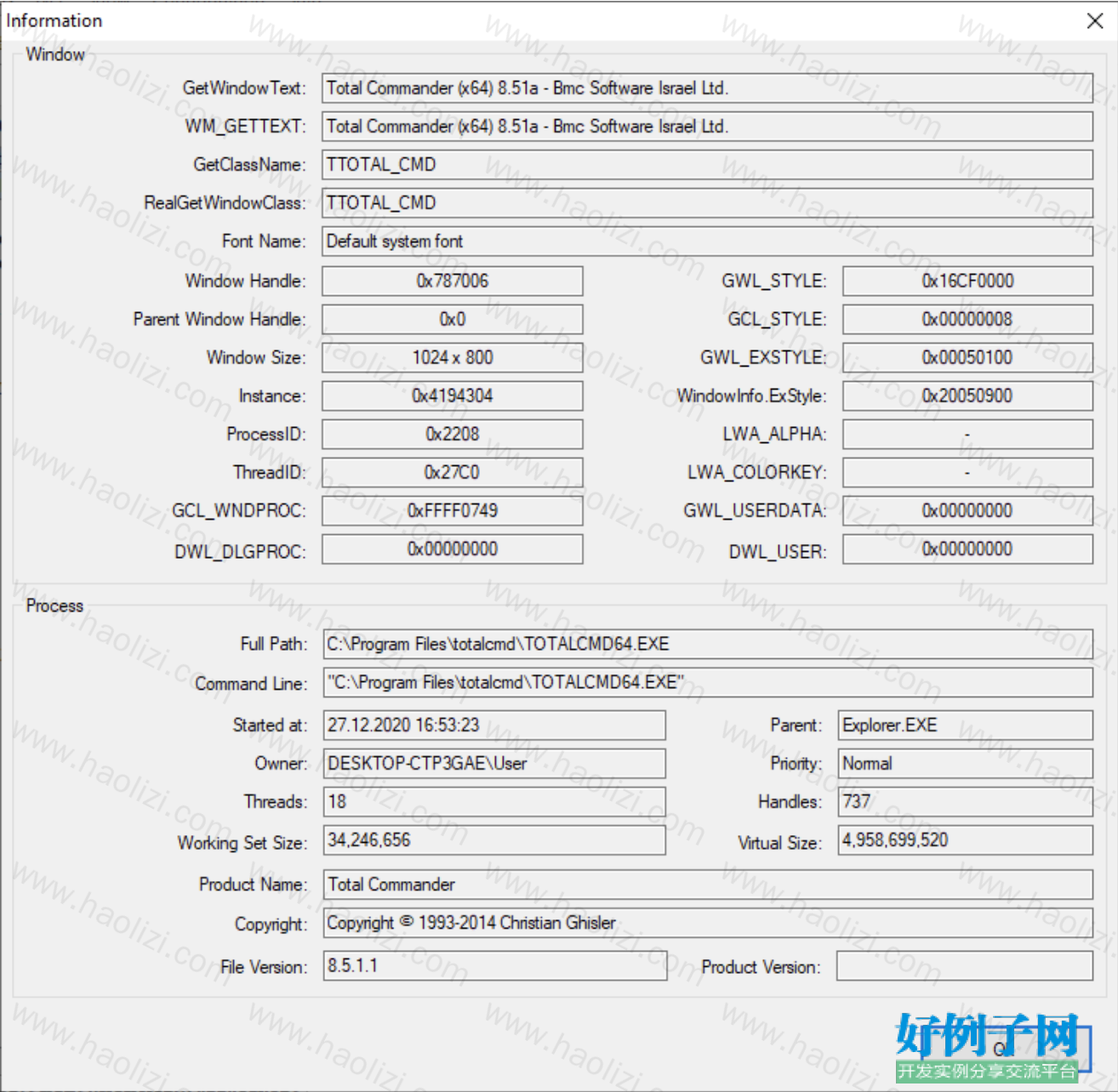The image size is (1118, 1092).
Task: Click the GetClassName field showing TTOTAL_CMD
Action: click(x=707, y=165)
